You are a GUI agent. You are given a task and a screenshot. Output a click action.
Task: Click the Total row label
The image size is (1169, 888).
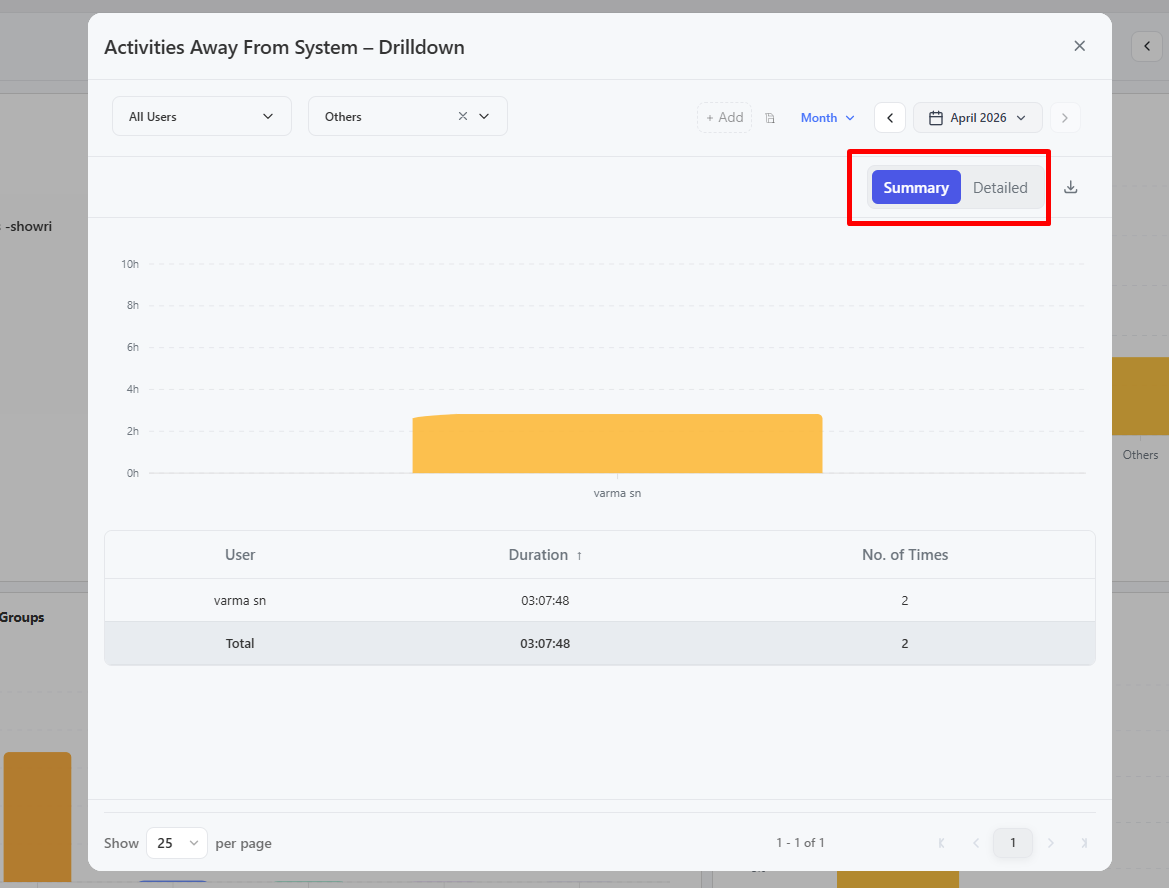tap(240, 643)
